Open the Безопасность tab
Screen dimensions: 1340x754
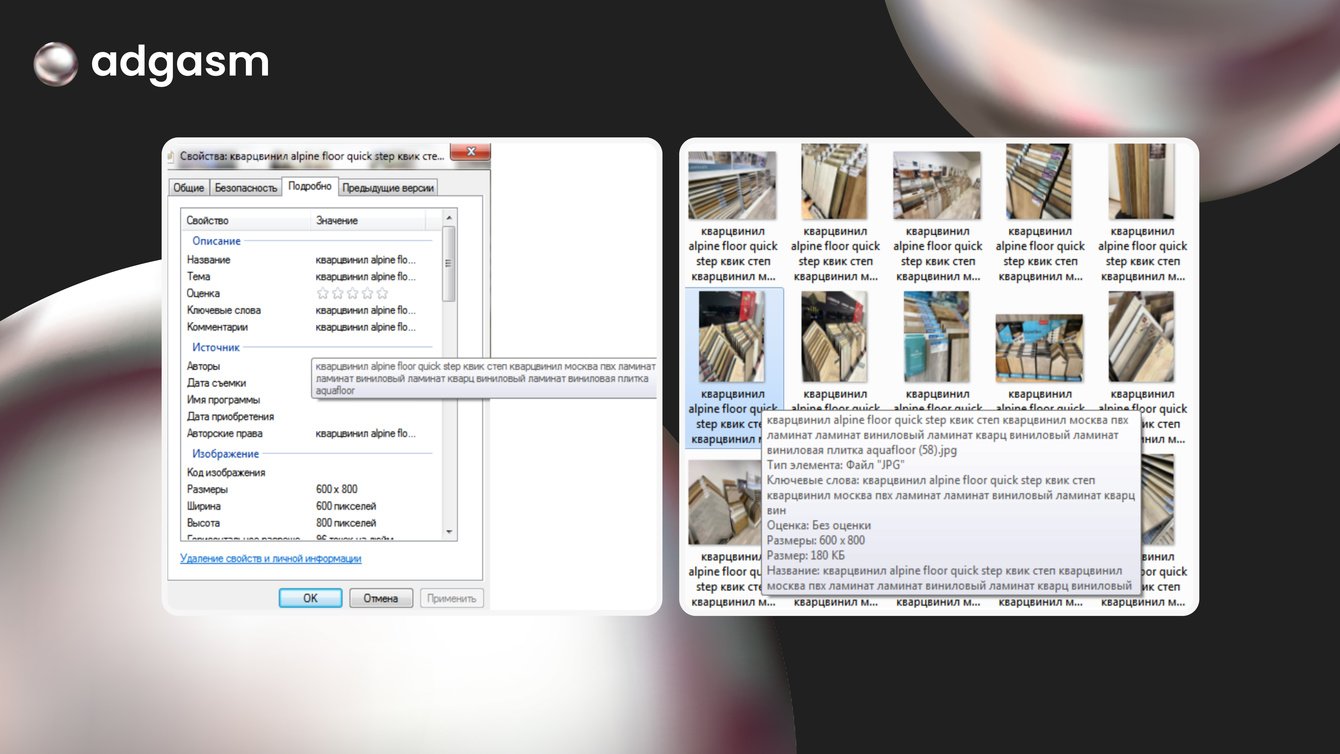click(245, 188)
